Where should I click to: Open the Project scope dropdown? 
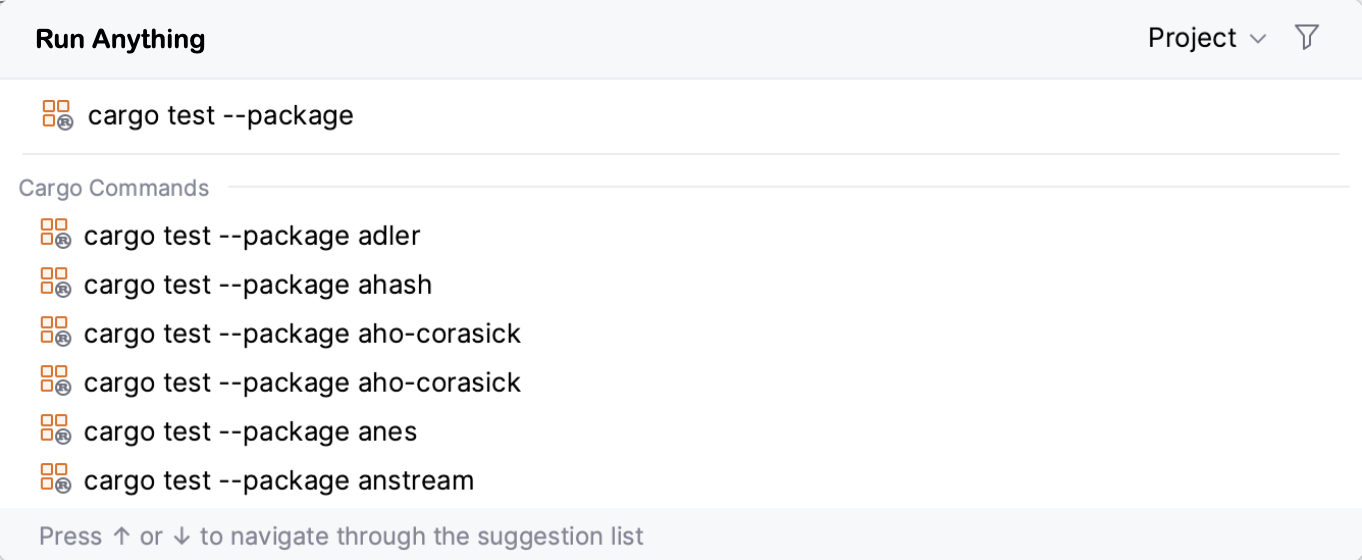[x=1192, y=38]
